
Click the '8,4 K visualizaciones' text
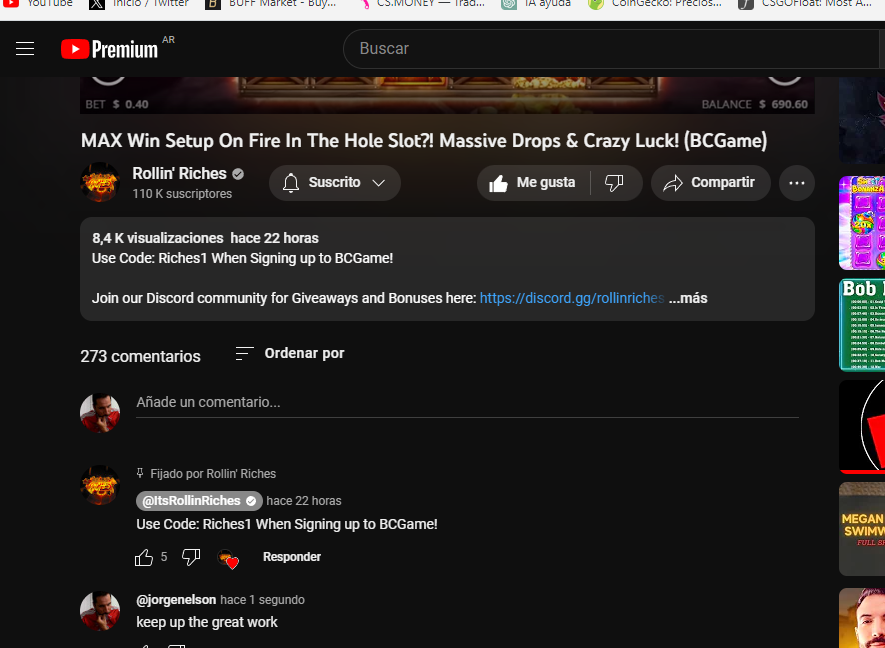tap(157, 238)
